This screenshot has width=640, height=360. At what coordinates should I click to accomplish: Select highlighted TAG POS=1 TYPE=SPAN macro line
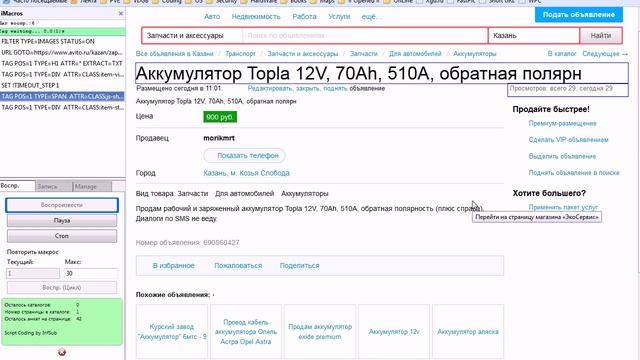(x=62, y=97)
